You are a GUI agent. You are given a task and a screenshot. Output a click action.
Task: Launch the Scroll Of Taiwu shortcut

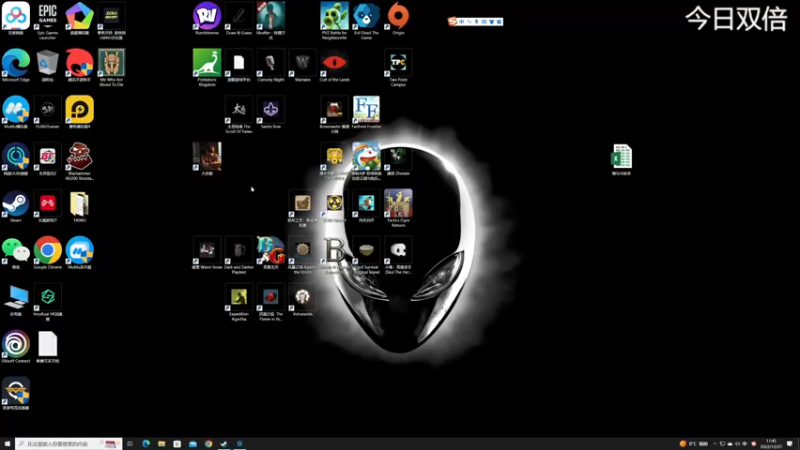(239, 114)
